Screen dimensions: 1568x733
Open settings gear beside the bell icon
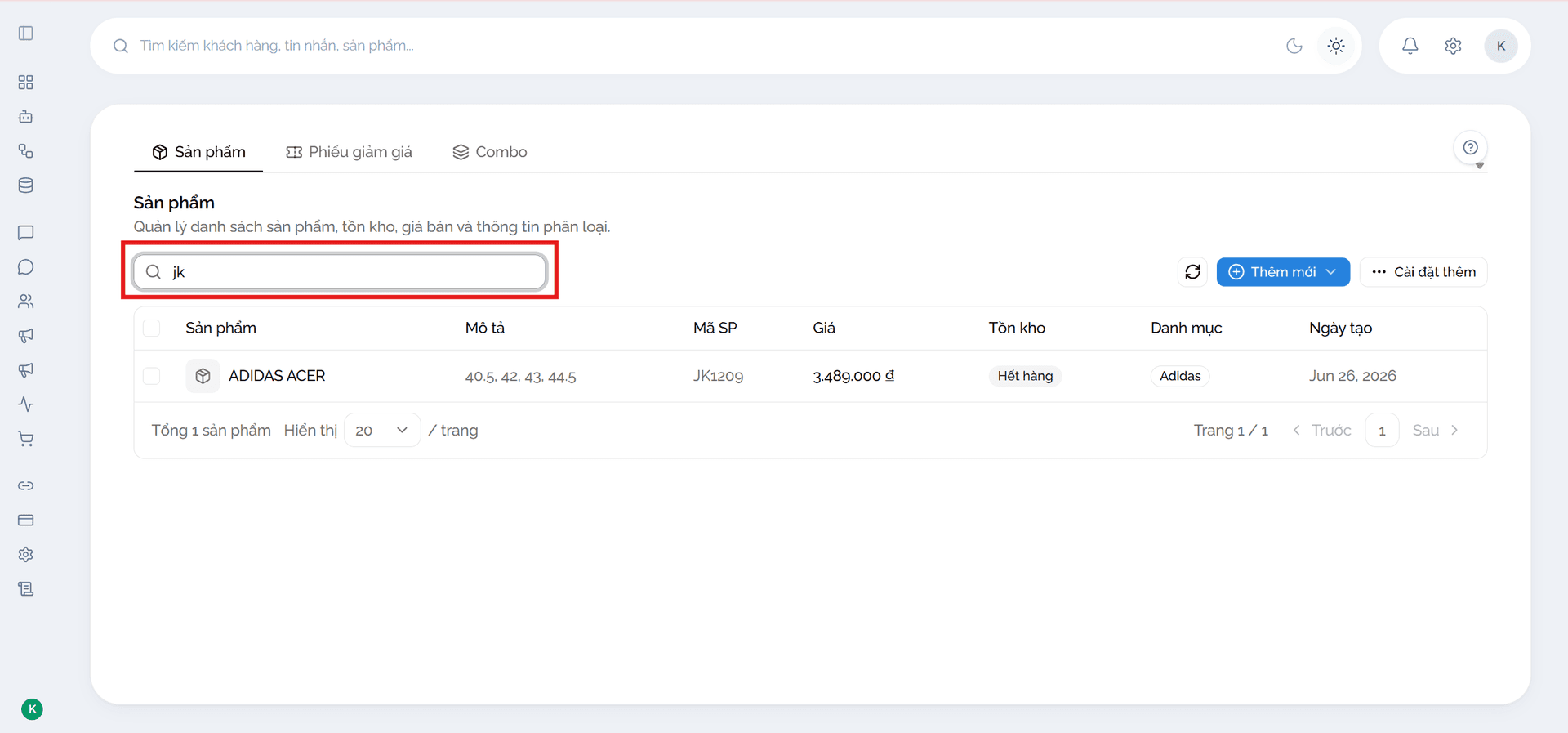[x=1453, y=46]
